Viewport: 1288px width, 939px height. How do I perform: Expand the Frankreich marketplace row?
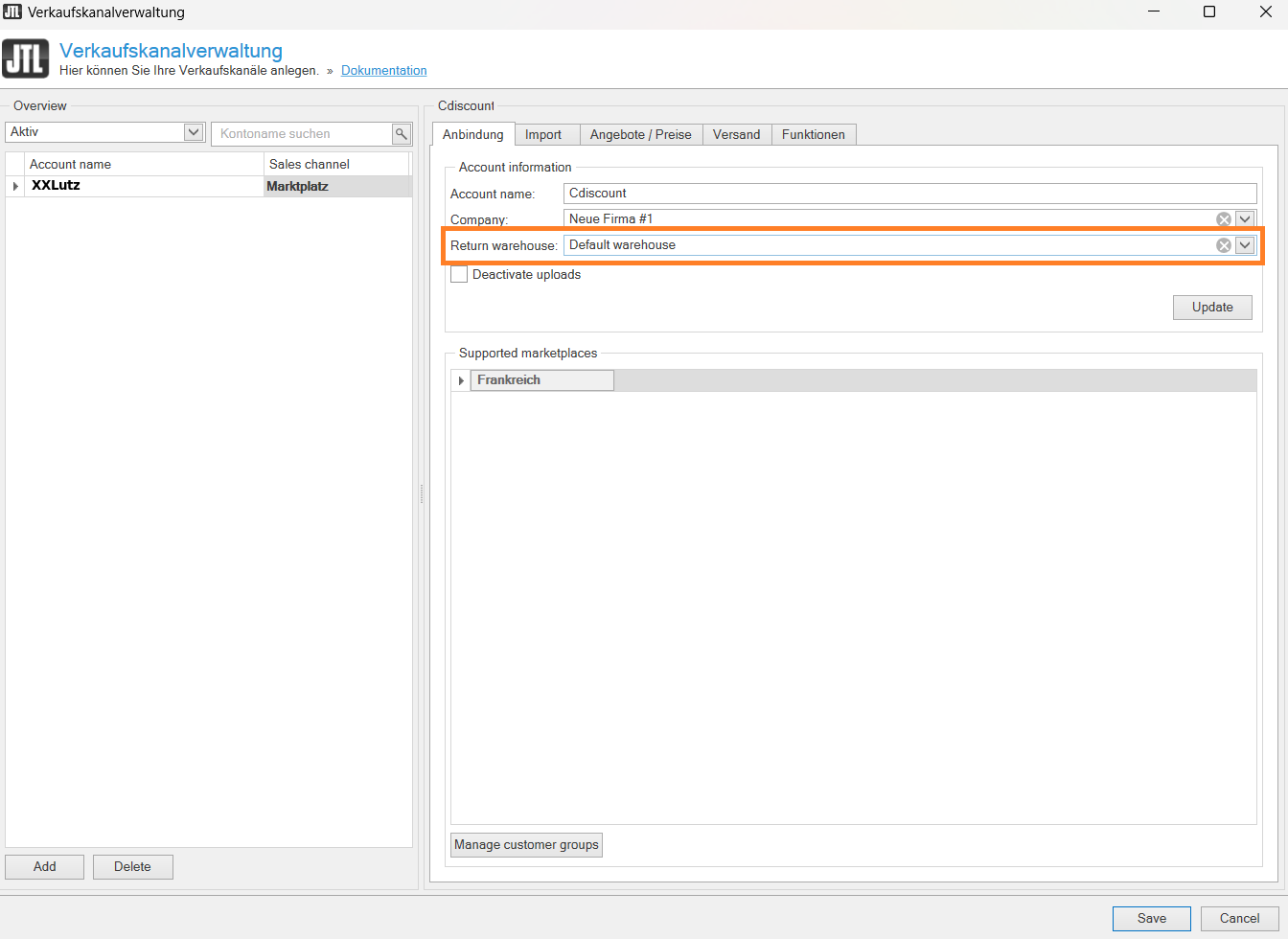(461, 380)
